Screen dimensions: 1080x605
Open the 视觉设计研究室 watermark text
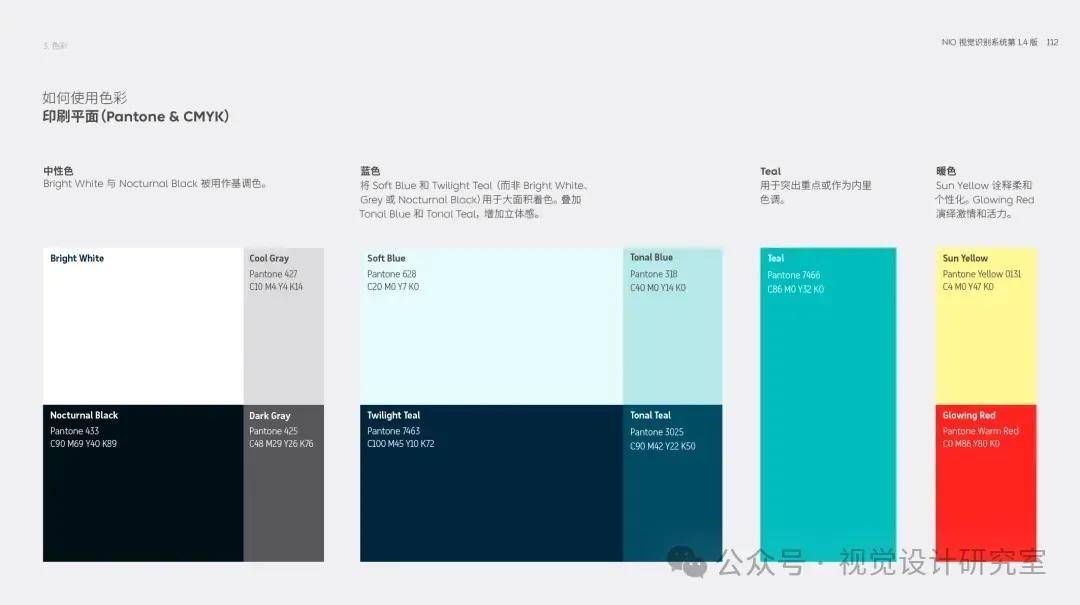[x=942, y=562]
